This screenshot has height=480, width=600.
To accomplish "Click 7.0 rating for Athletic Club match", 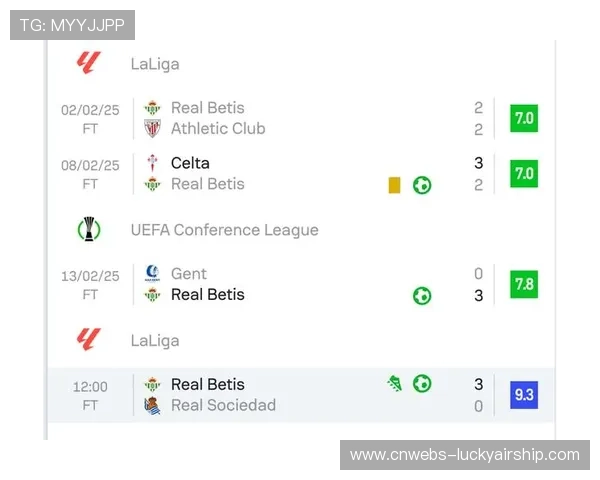I will pos(523,118).
